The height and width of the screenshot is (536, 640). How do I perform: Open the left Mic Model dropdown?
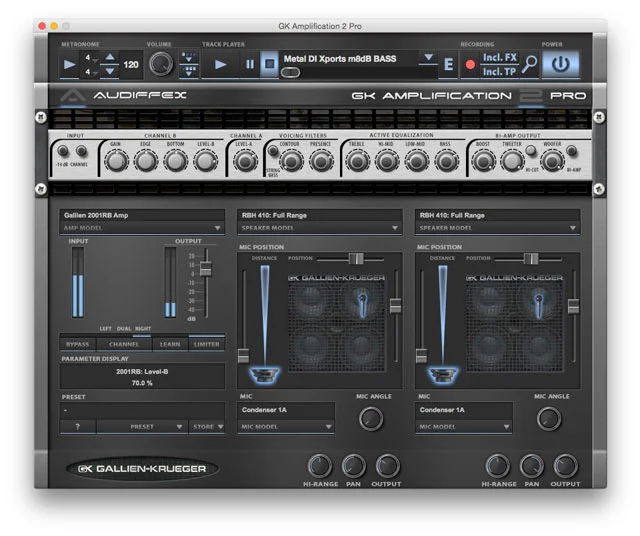pyautogui.click(x=286, y=427)
